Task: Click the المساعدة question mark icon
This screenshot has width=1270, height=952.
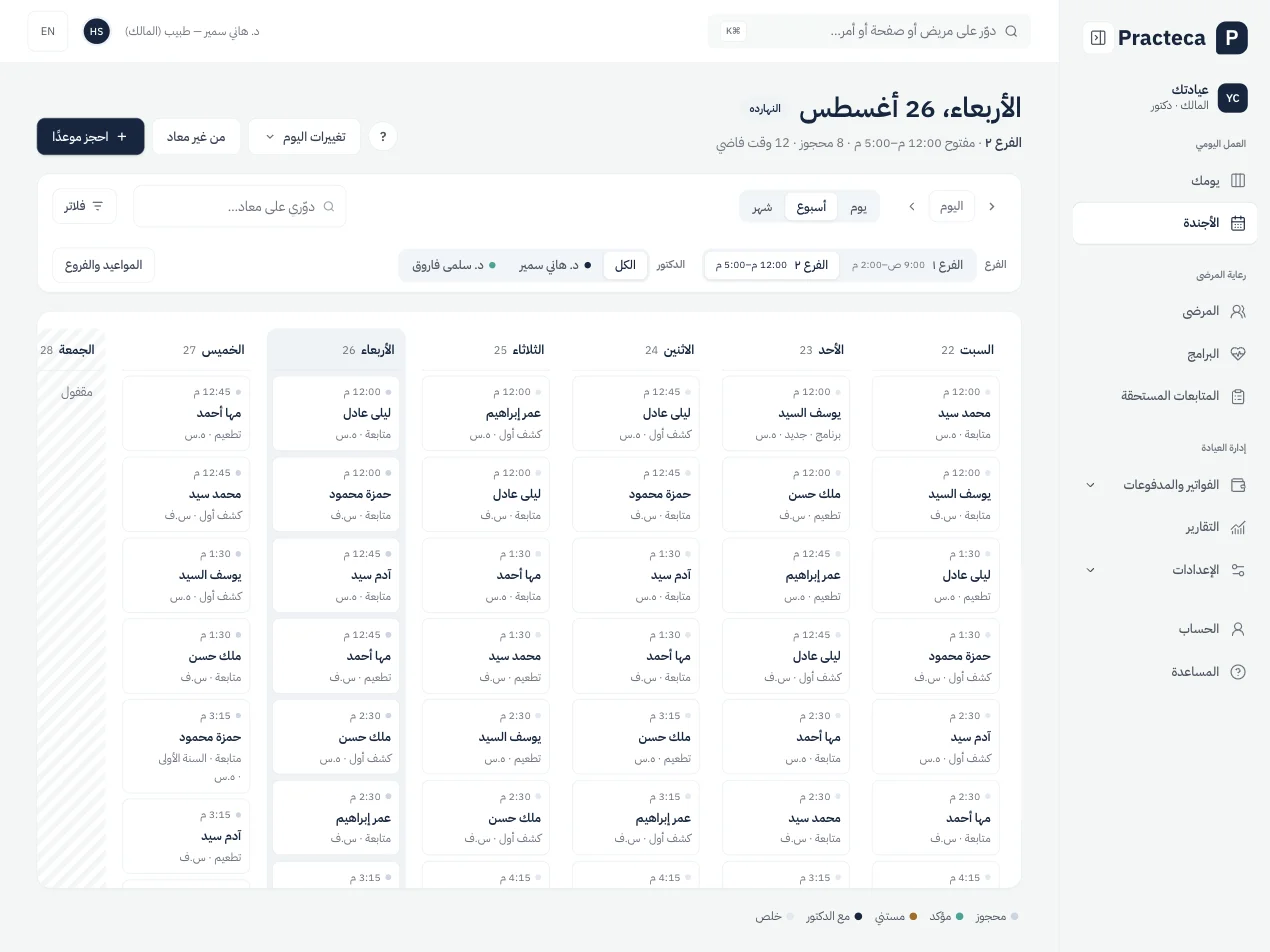Action: pos(1238,672)
